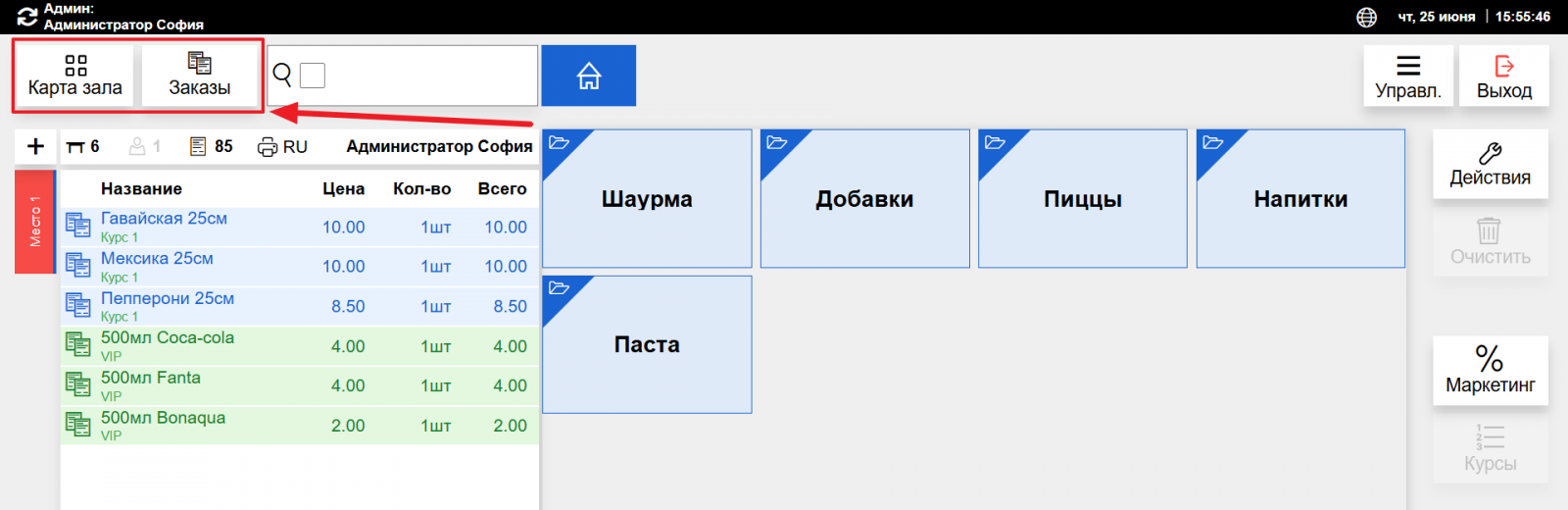Screen dimensions: 1568x510
Task: Select the Пепперони 25см order line name
Action: click(168, 298)
